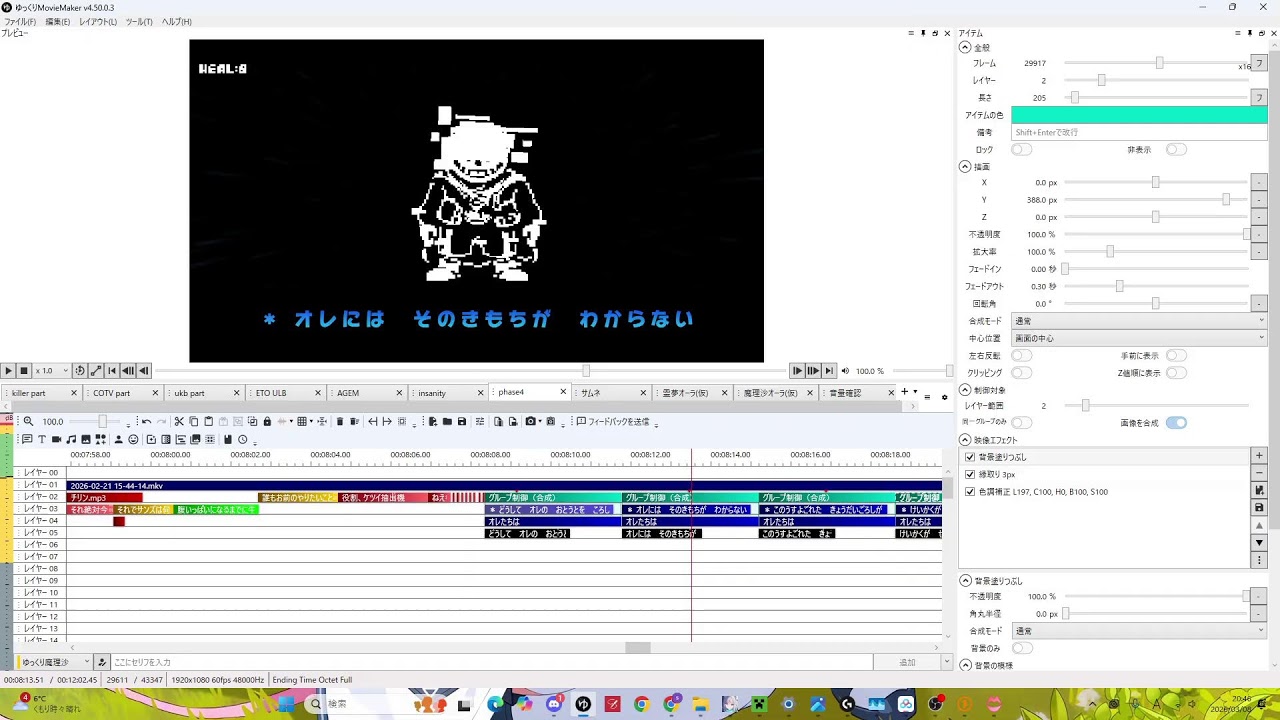Viewport: 1280px width, 720px height.
Task: Take preview snapshot with camera icon
Action: [529, 421]
